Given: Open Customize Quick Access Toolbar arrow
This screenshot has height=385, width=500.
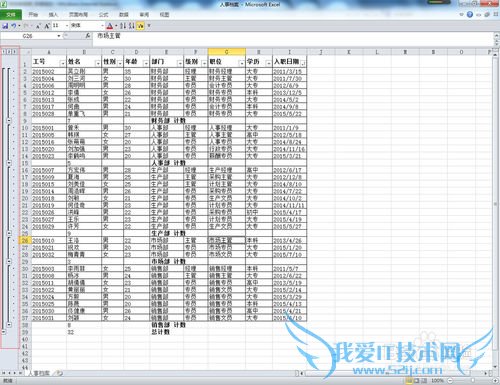Looking at the screenshot, I should (x=149, y=26).
